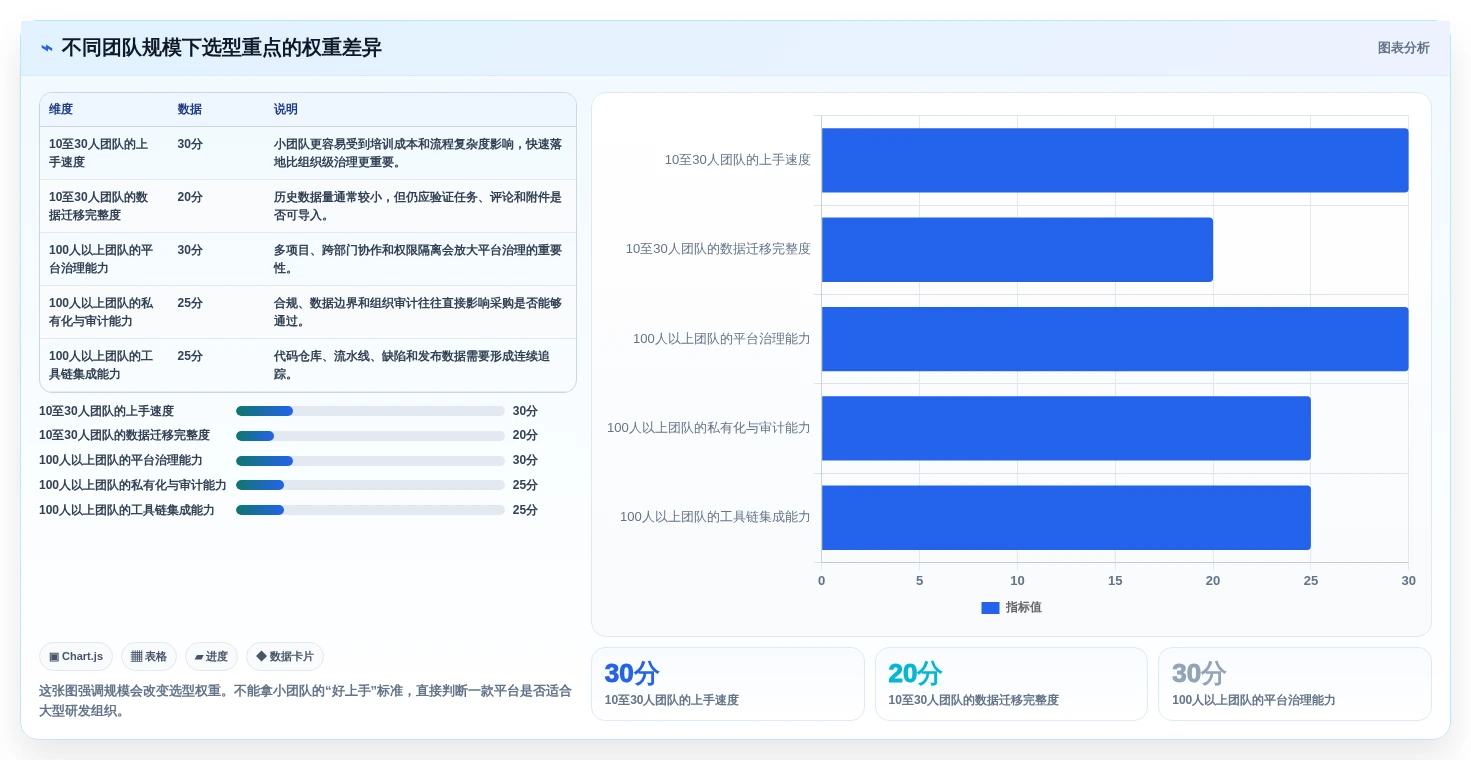
Task: Click chart bar for 10至30人团队的上手速度
Action: click(x=1115, y=160)
